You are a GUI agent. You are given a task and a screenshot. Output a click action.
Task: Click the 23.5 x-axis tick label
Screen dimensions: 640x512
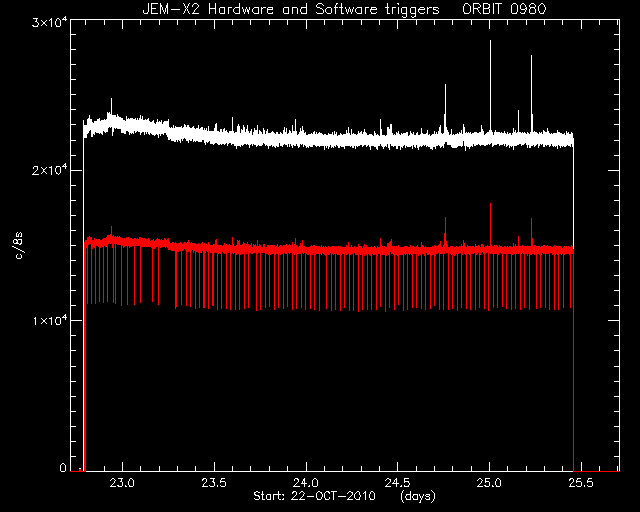click(x=214, y=483)
